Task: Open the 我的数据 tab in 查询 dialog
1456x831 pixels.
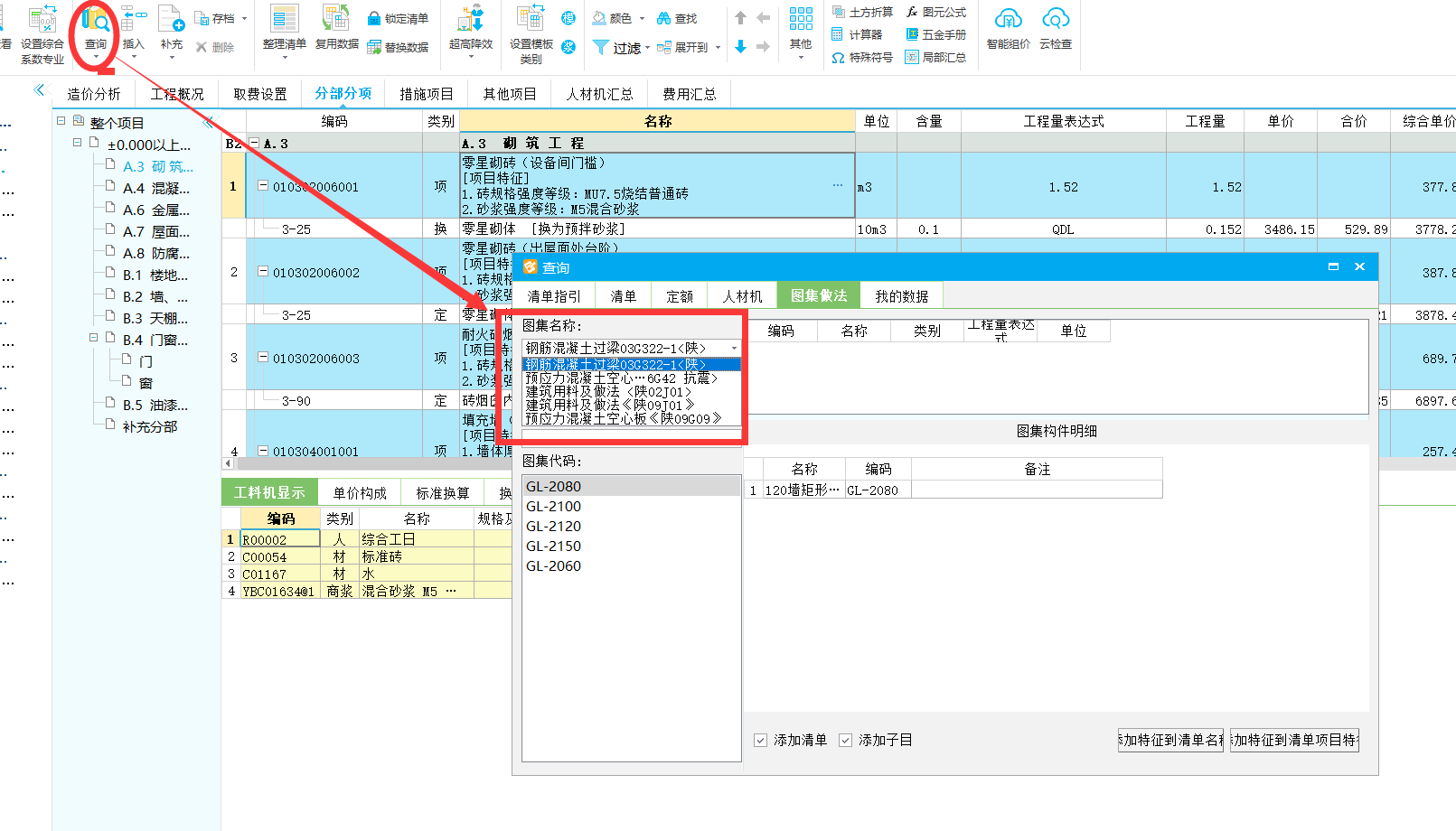Action: tap(902, 296)
